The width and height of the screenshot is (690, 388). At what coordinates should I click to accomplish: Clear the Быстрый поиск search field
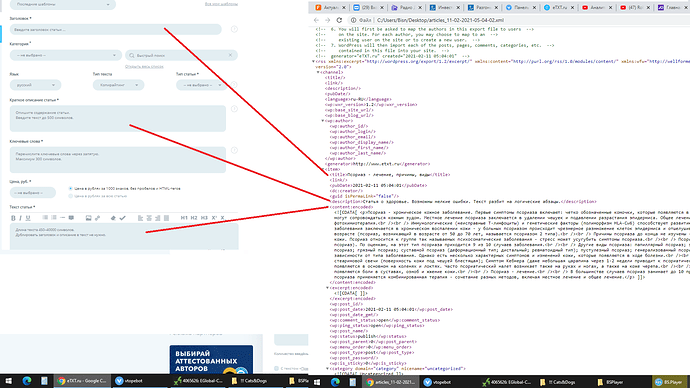pyautogui.click(x=230, y=55)
